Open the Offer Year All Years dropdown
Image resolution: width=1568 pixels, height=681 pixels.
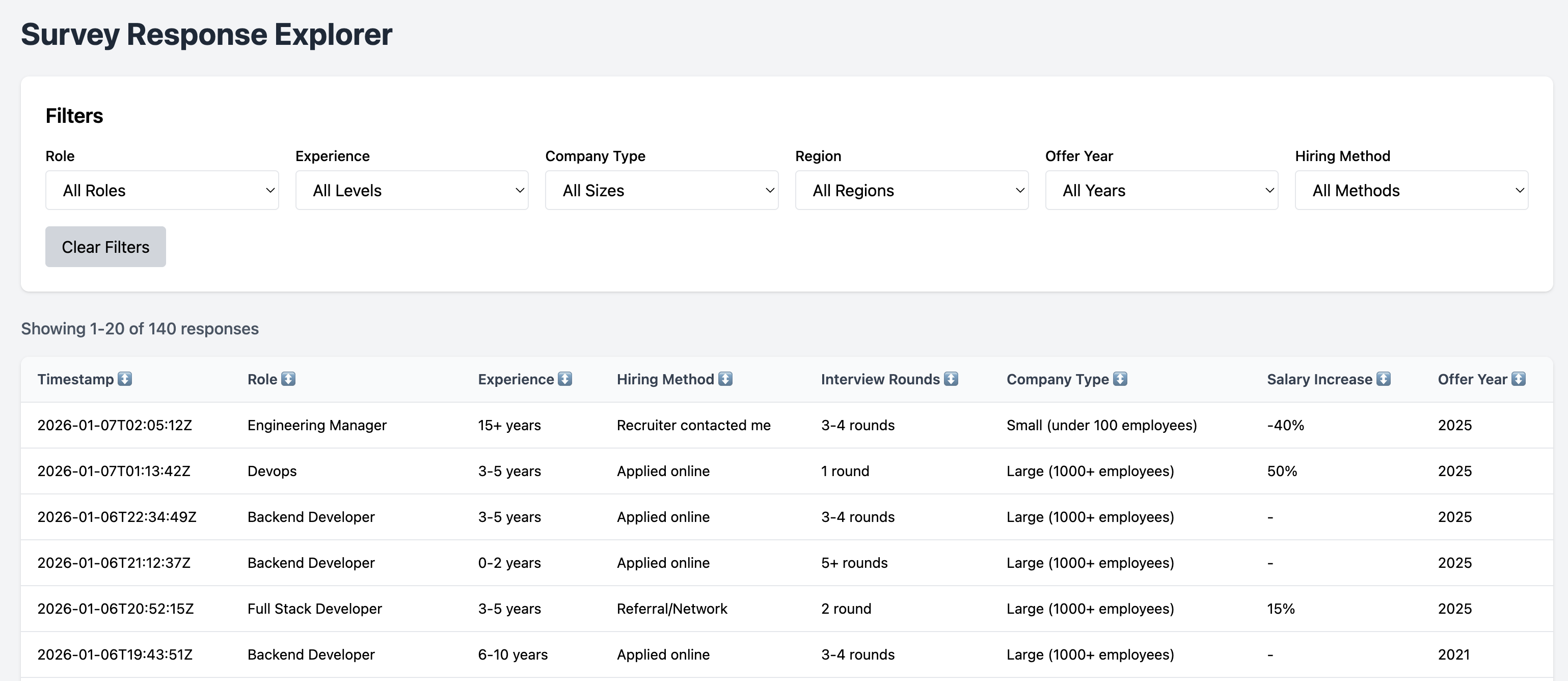(x=1161, y=190)
